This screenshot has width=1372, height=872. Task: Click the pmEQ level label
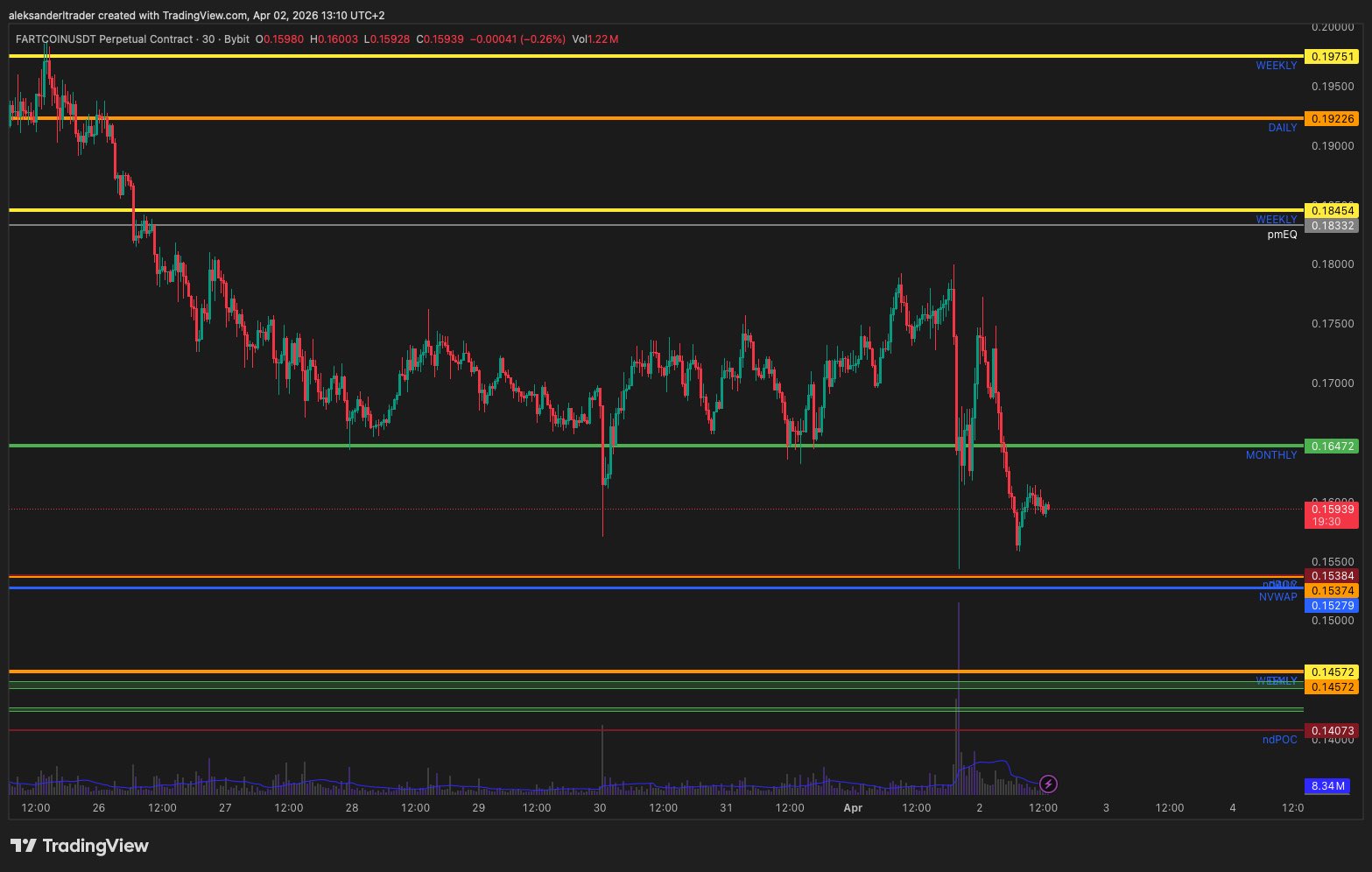[1282, 235]
